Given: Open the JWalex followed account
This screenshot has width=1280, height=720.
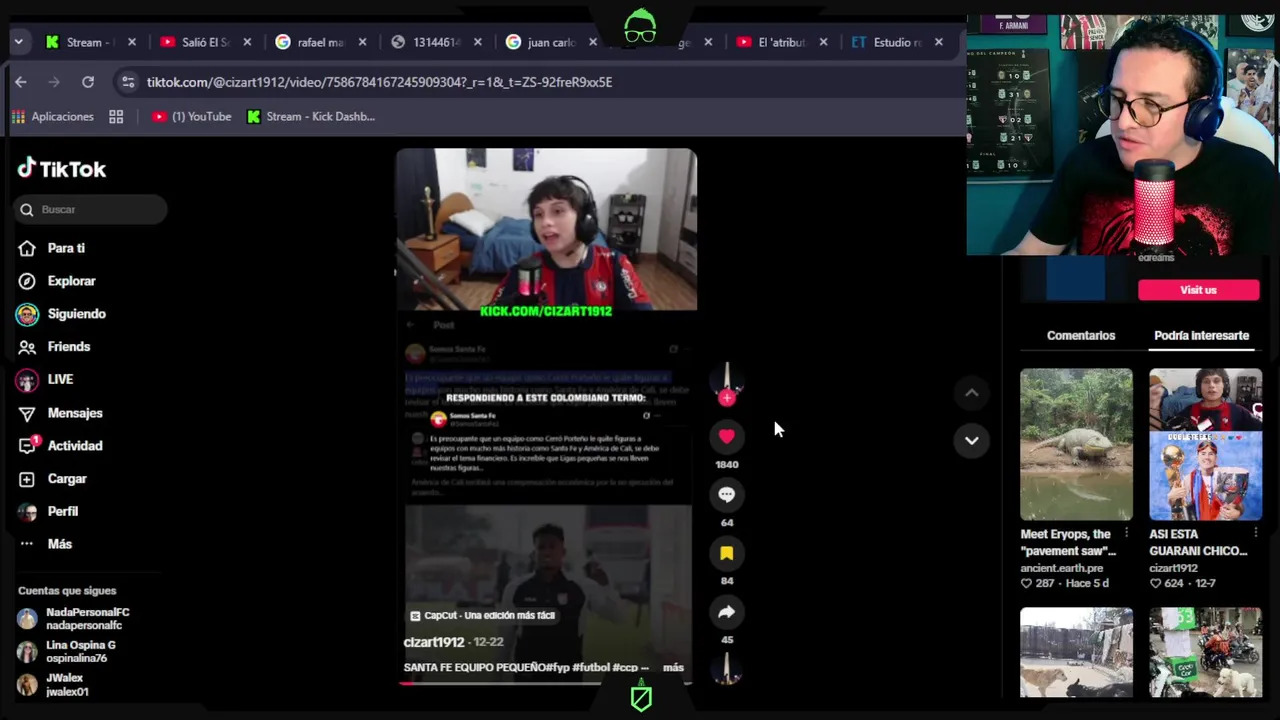Looking at the screenshot, I should click(x=53, y=685).
